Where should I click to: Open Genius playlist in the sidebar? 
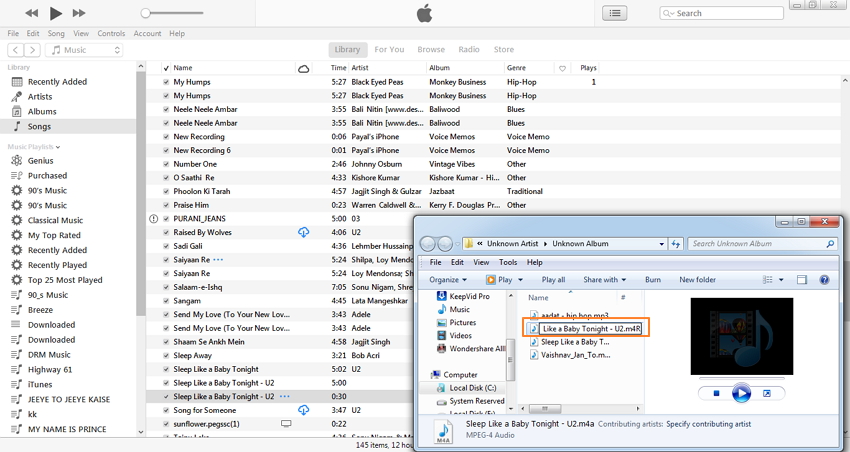pyautogui.click(x=41, y=160)
